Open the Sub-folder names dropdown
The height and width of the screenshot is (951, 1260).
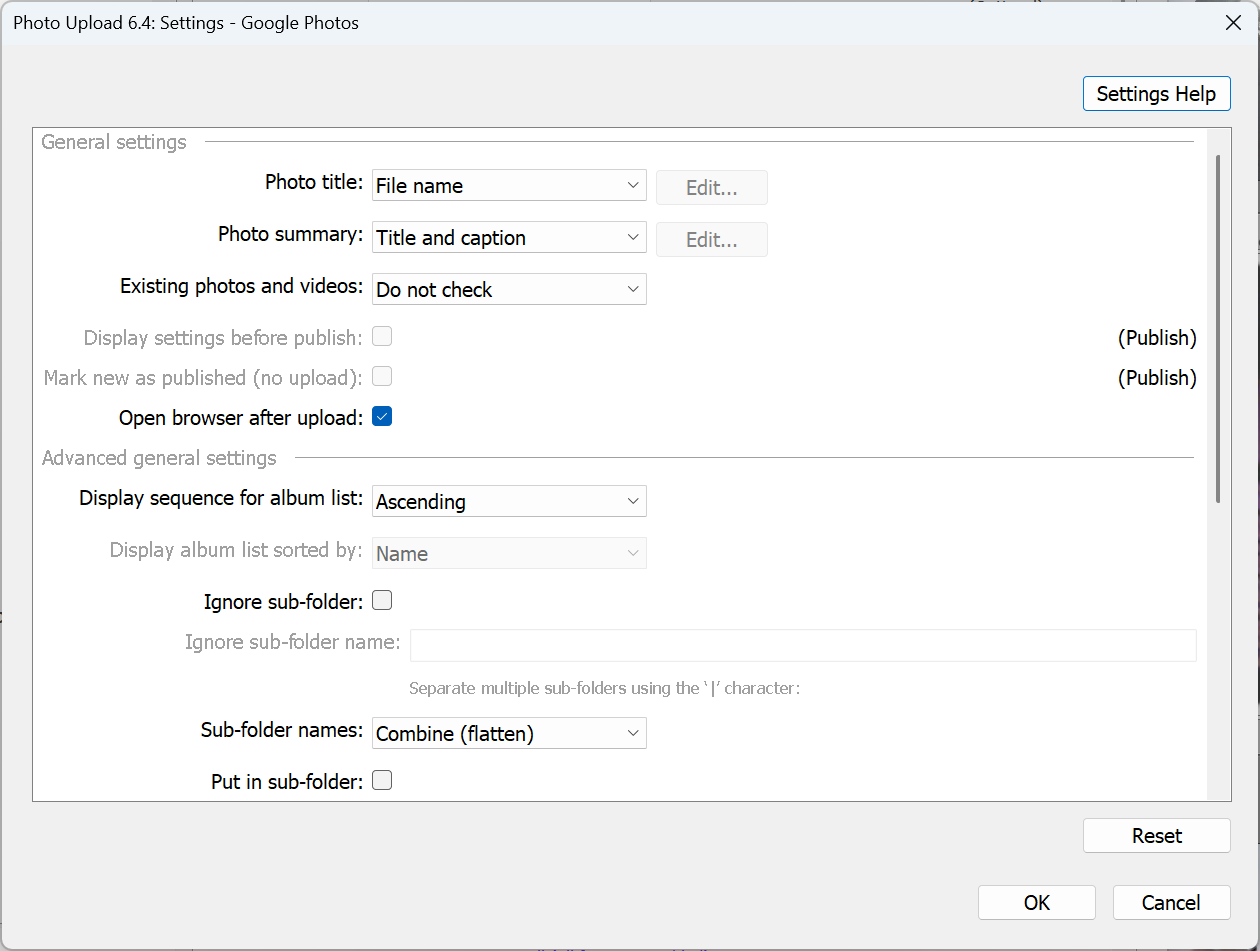coord(508,734)
